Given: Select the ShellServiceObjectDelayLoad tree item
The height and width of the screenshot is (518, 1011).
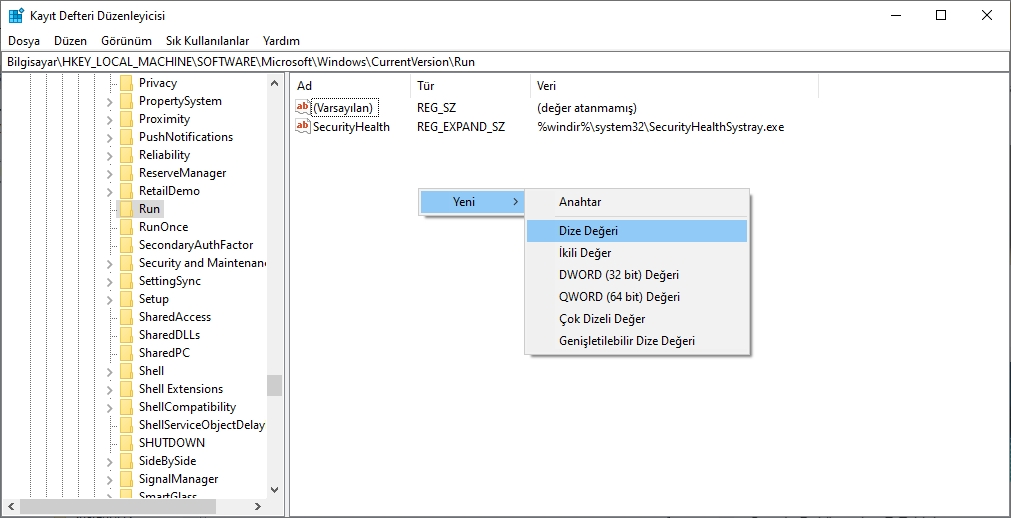Looking at the screenshot, I should (201, 424).
